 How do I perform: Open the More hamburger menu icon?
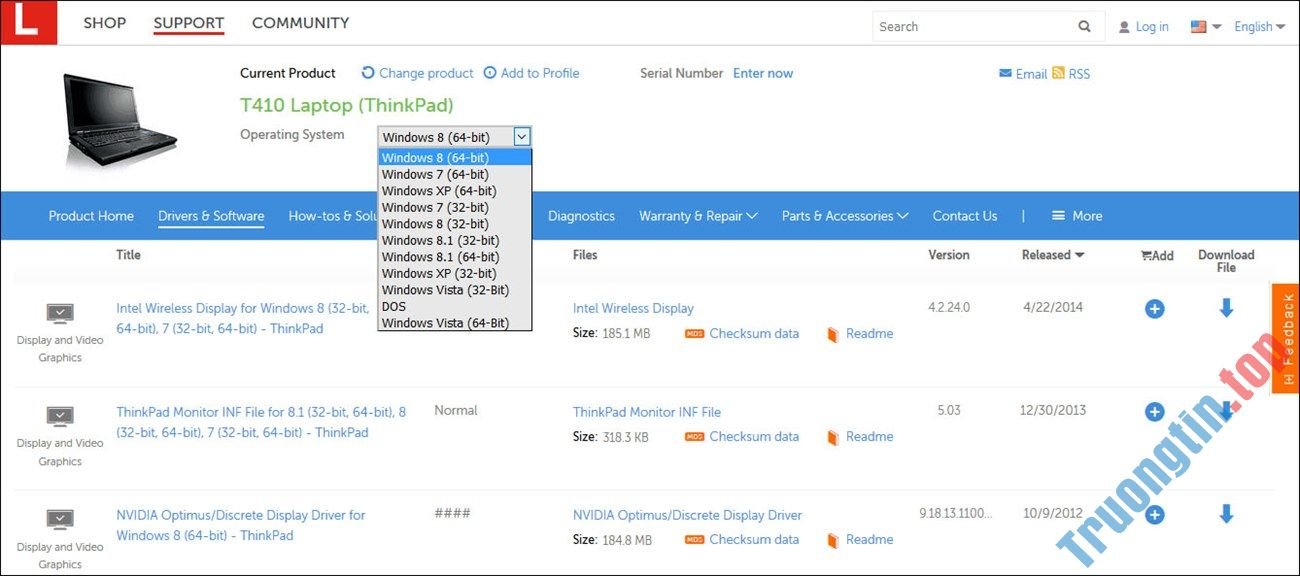click(x=1056, y=215)
